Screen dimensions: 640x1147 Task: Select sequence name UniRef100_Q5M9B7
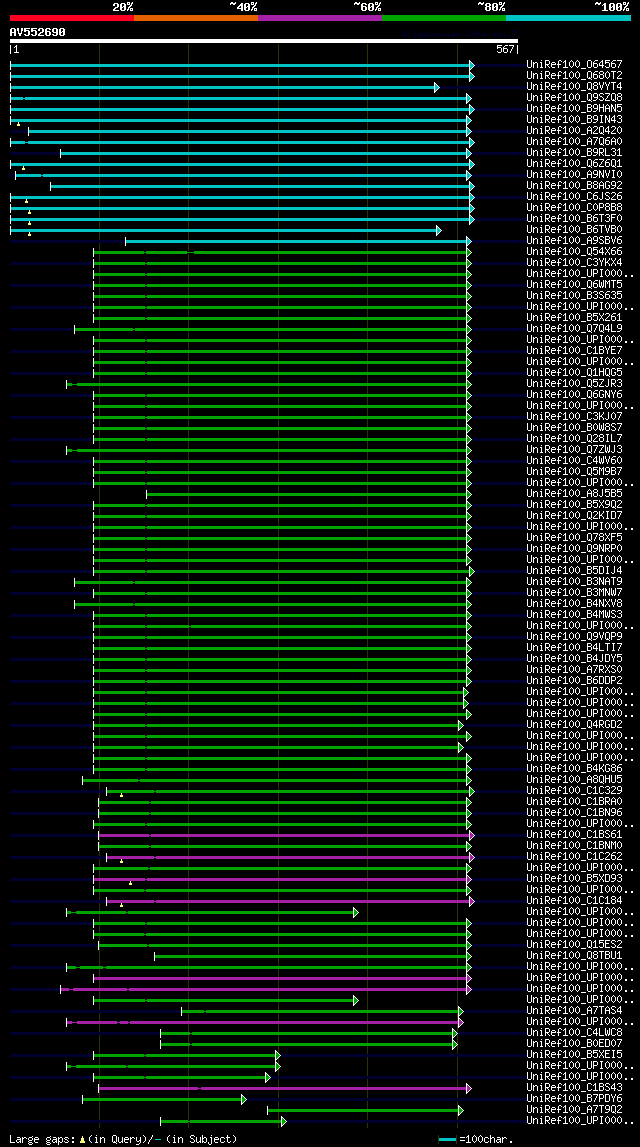[574, 471]
